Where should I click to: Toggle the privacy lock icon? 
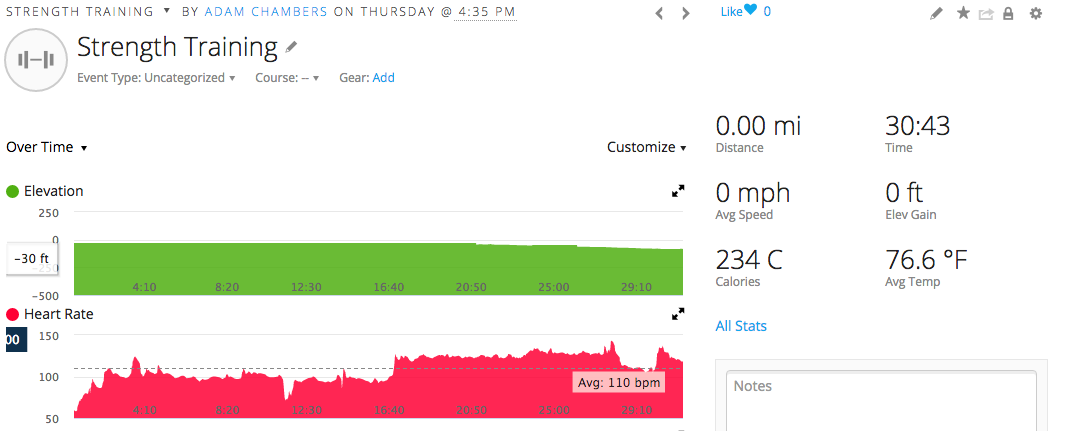[x=1008, y=13]
